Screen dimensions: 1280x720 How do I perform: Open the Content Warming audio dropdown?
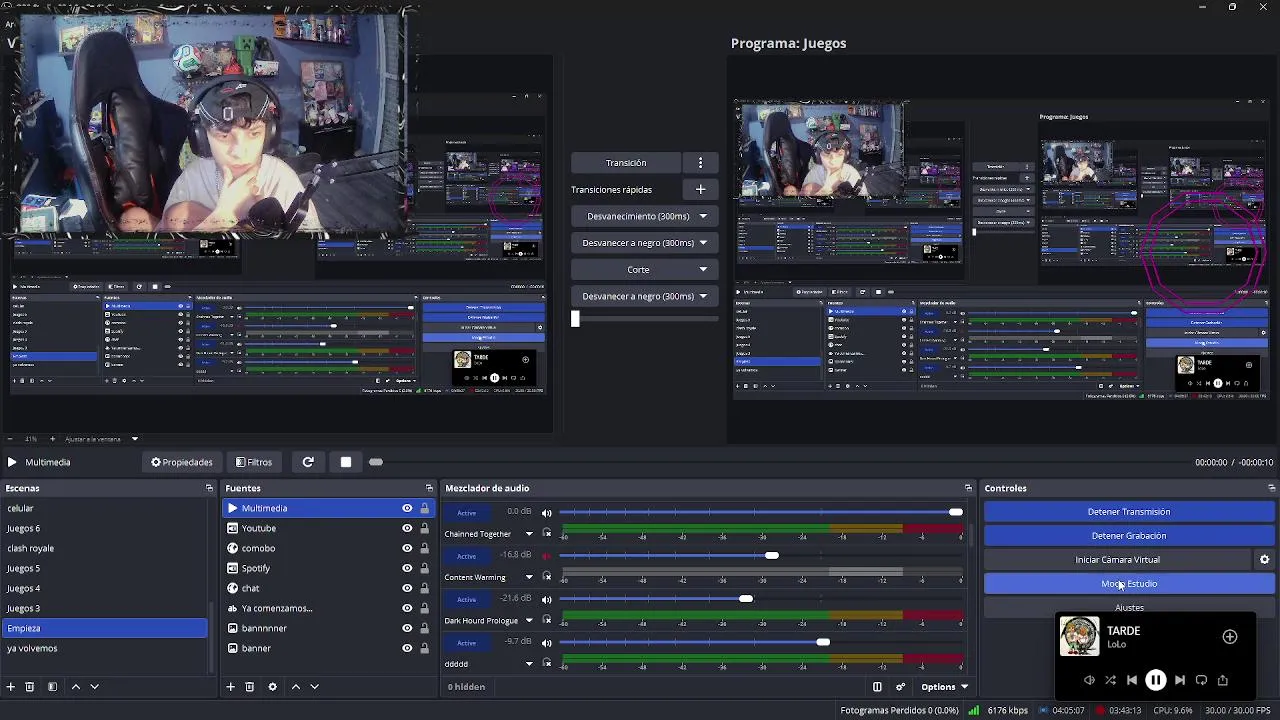pos(529,577)
